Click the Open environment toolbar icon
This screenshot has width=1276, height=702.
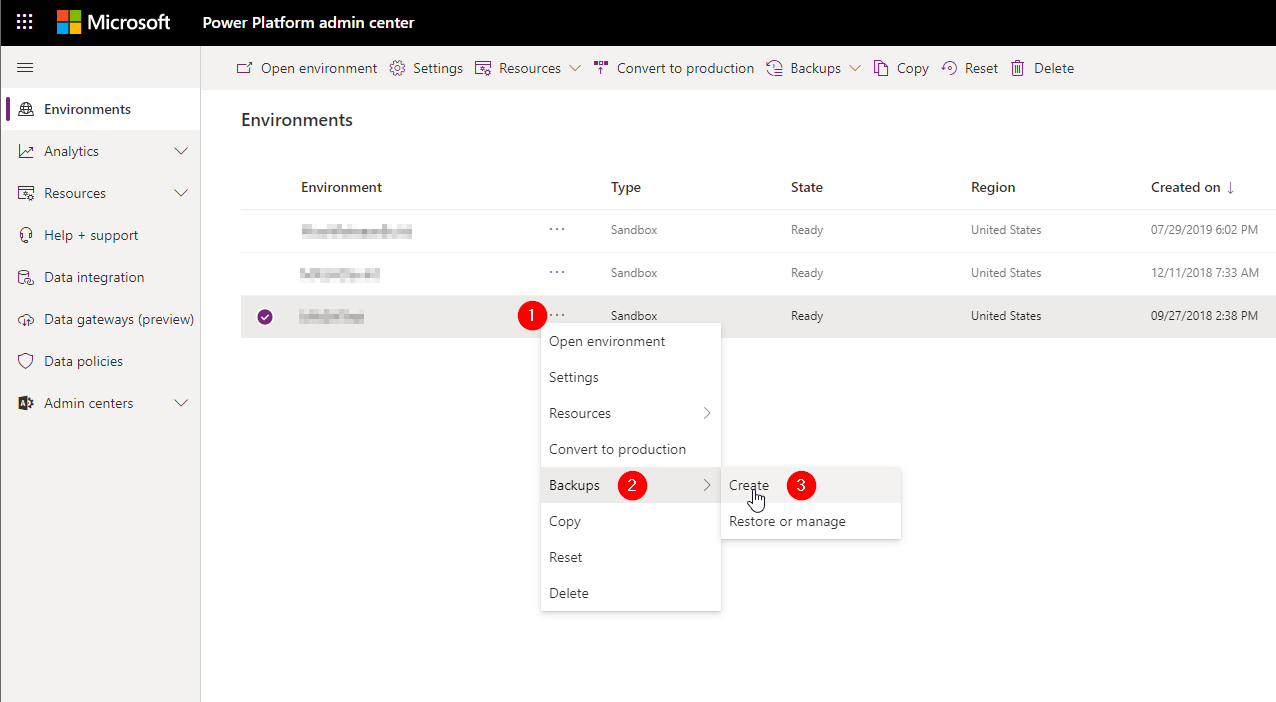click(244, 68)
